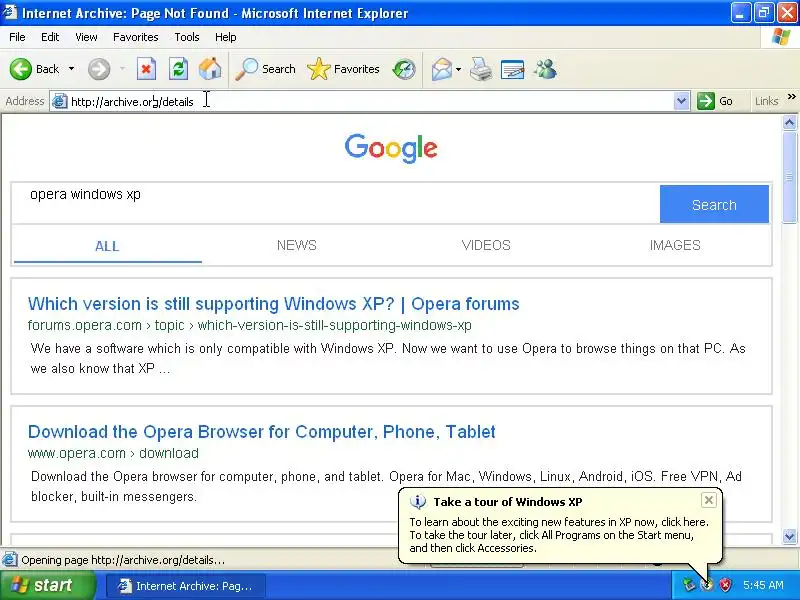This screenshot has width=800, height=600.
Task: Click the red security shield tray icon
Action: [725, 585]
